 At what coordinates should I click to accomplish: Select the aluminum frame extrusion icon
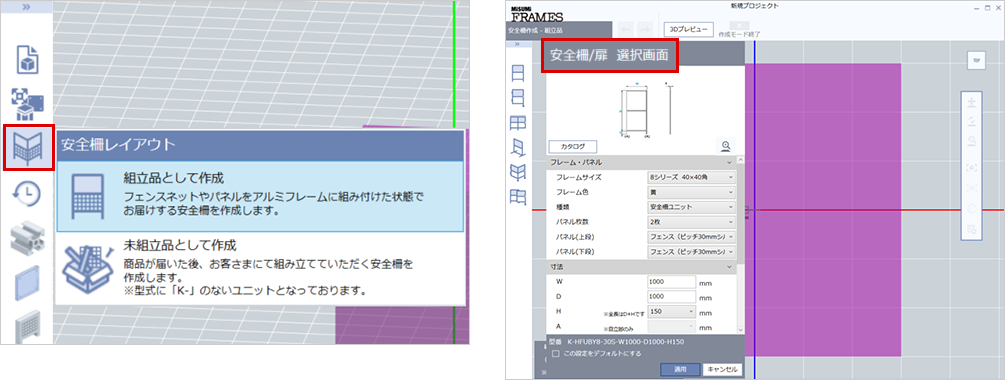point(28,238)
